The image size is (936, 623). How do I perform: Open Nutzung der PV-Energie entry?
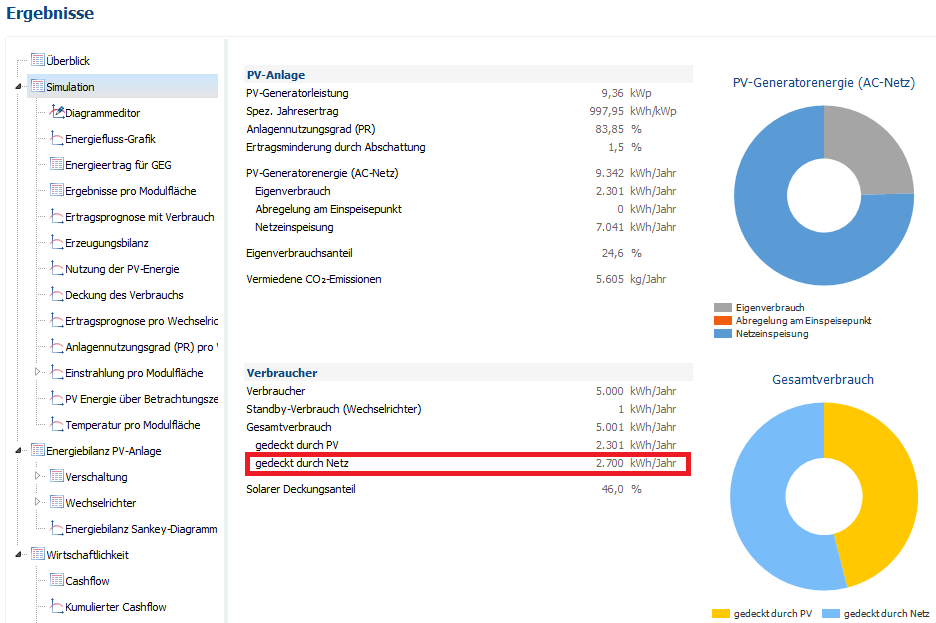pyautogui.click(x=122, y=269)
